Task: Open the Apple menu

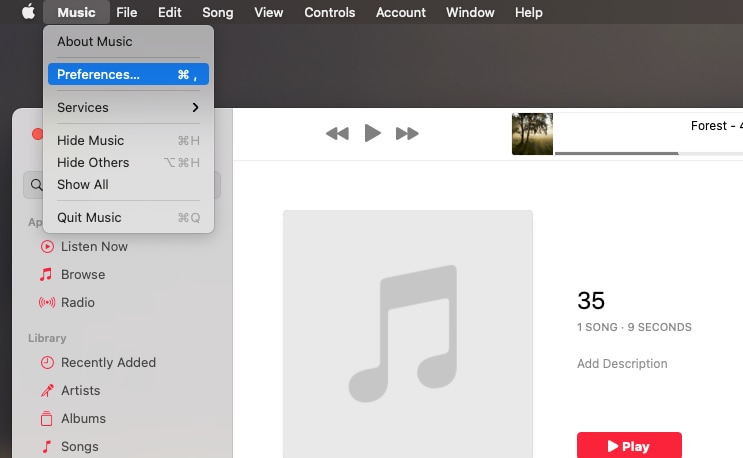Action: pos(28,12)
